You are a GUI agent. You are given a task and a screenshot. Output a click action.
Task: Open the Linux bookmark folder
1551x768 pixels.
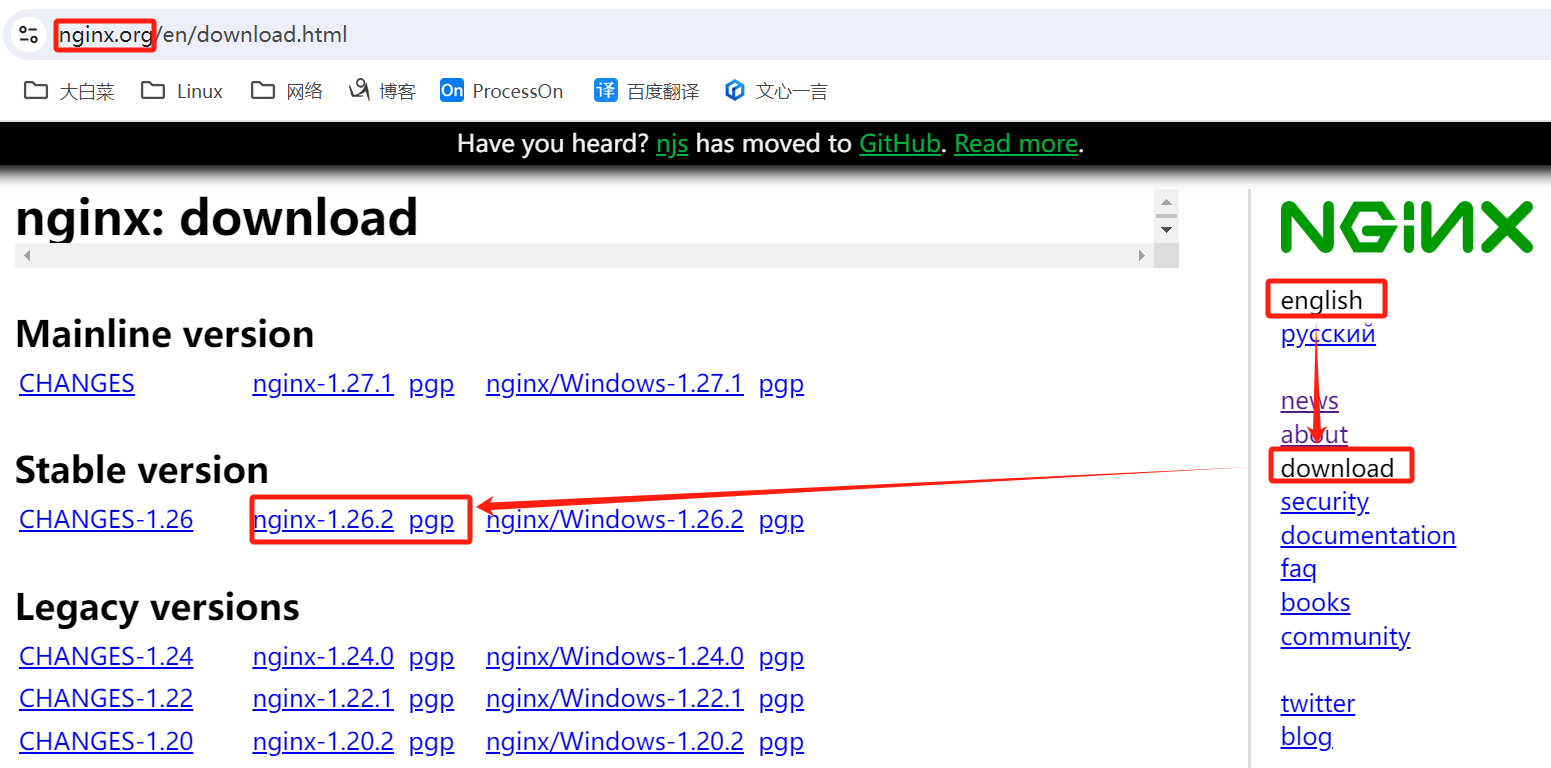pos(182,91)
